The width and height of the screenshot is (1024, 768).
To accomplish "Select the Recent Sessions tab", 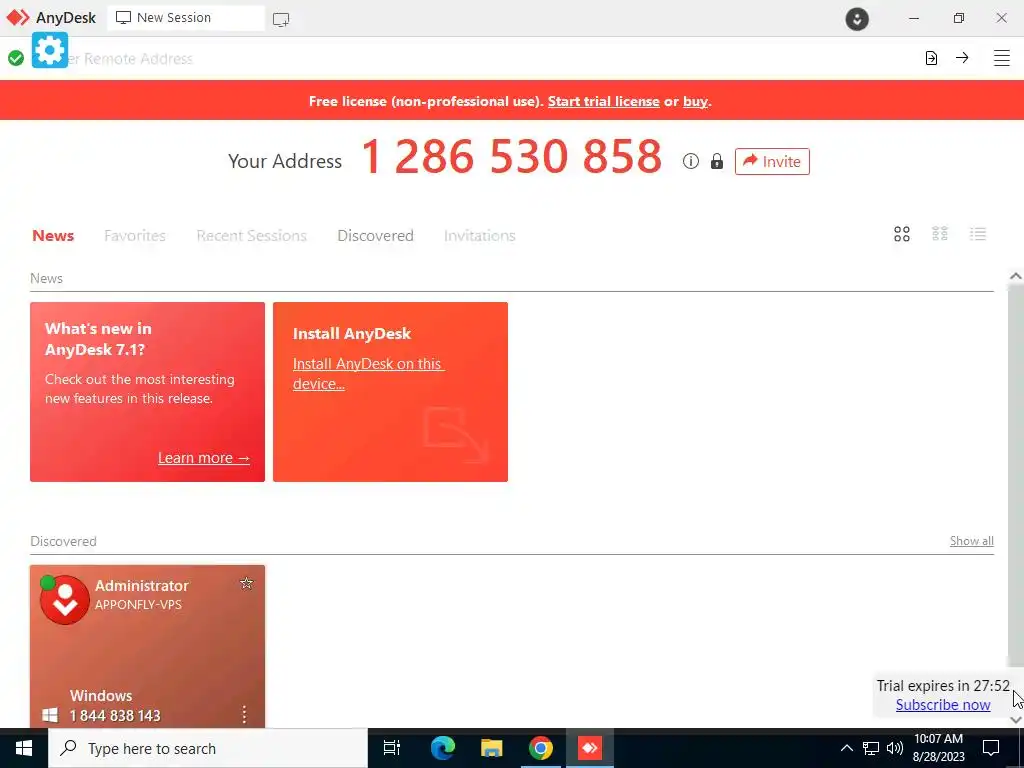I will (251, 235).
